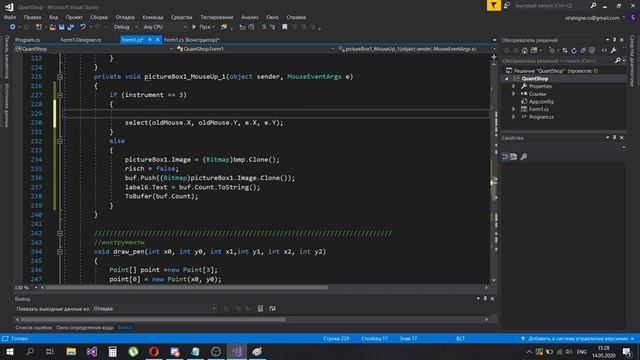The image size is (640, 360).
Task: Select App.config in Solution Explorer
Action: [541, 102]
